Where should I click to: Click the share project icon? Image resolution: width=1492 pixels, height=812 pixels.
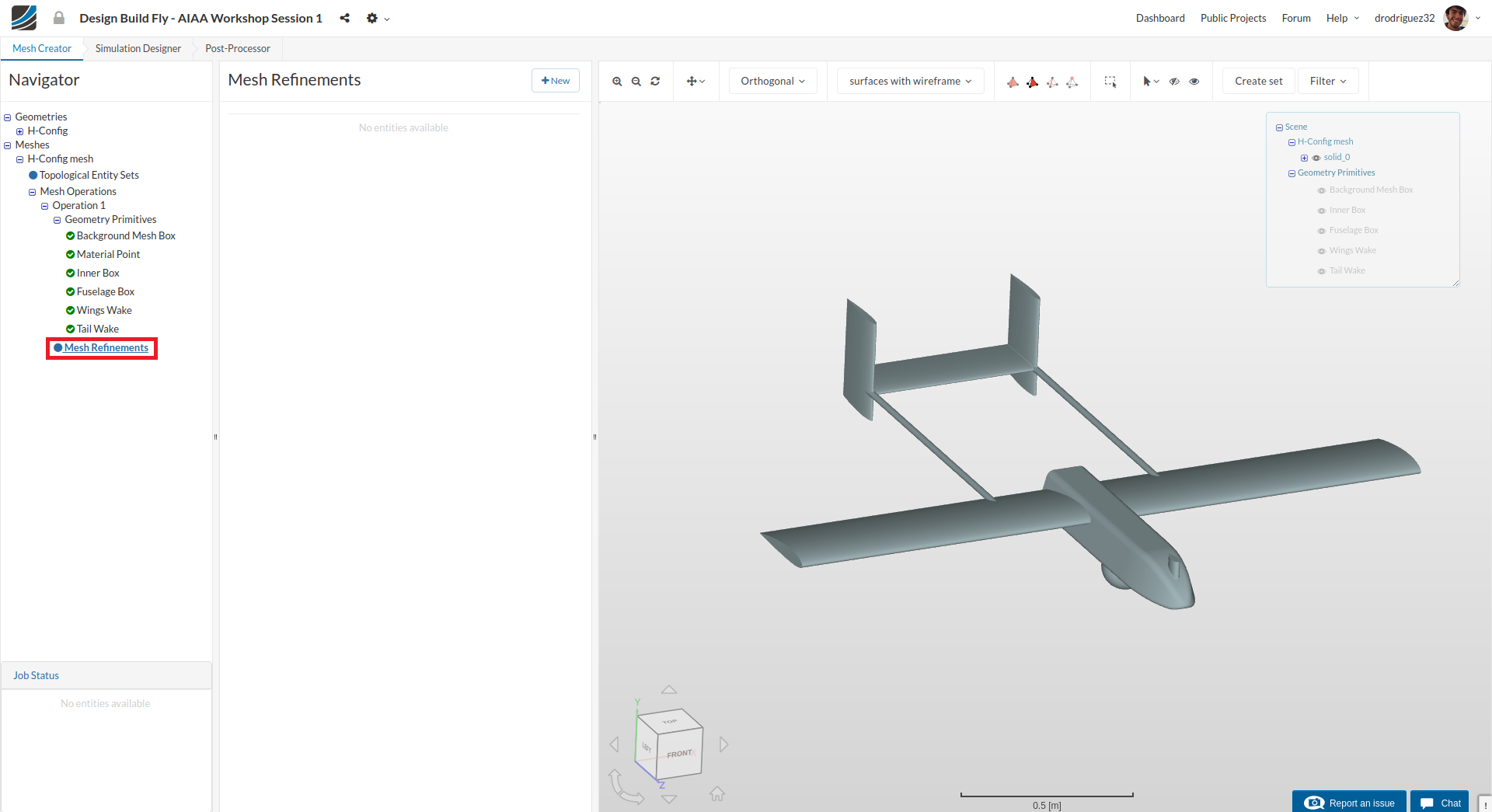[x=344, y=18]
